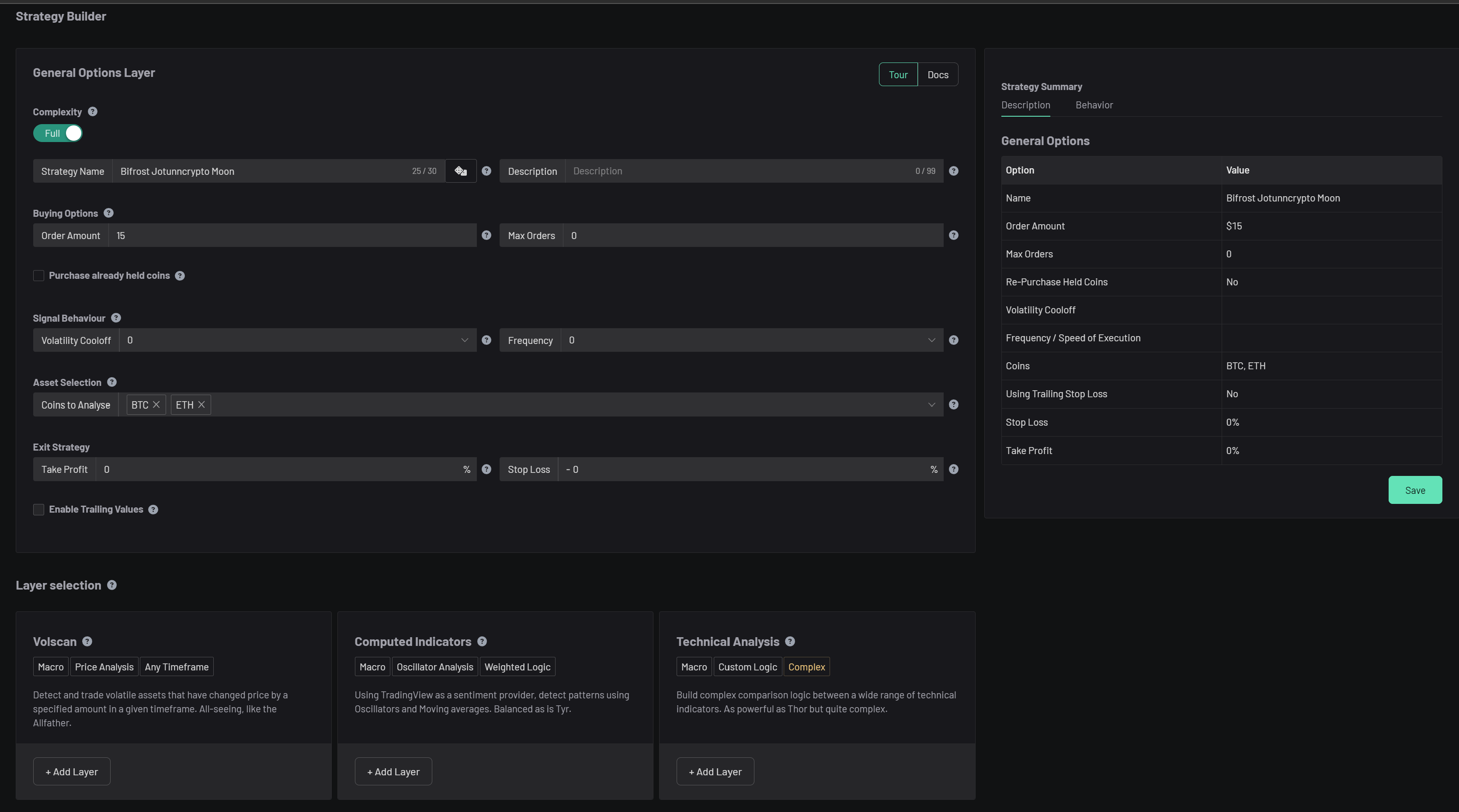The width and height of the screenshot is (1459, 812).
Task: Open Volscan help question mark
Action: click(x=87, y=641)
